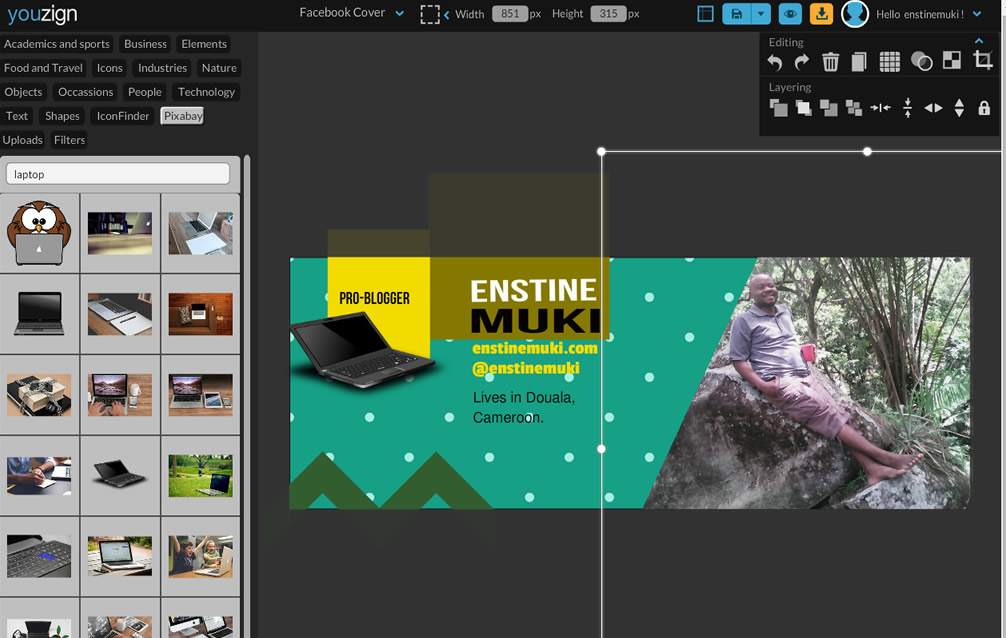
Task: Edit the Height field showing 315
Action: coord(608,13)
